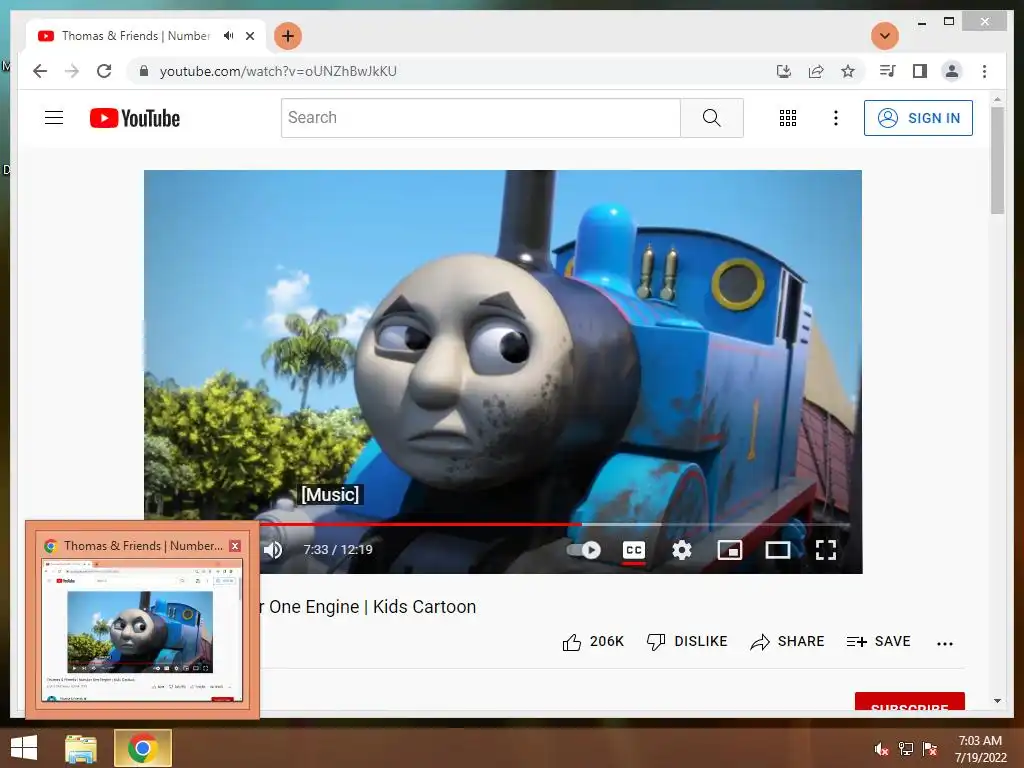1024x768 pixels.
Task: Click the YouTube search field
Action: click(481, 118)
